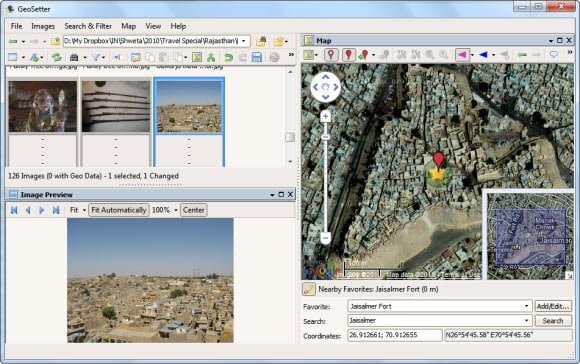The image size is (580, 364).
Task: Click the folder with hat icon after path
Action: click(261, 41)
